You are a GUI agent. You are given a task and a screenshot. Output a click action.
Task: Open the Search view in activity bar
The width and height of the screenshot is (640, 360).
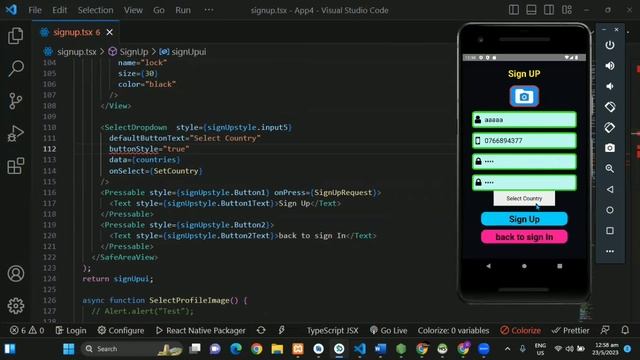pos(16,68)
